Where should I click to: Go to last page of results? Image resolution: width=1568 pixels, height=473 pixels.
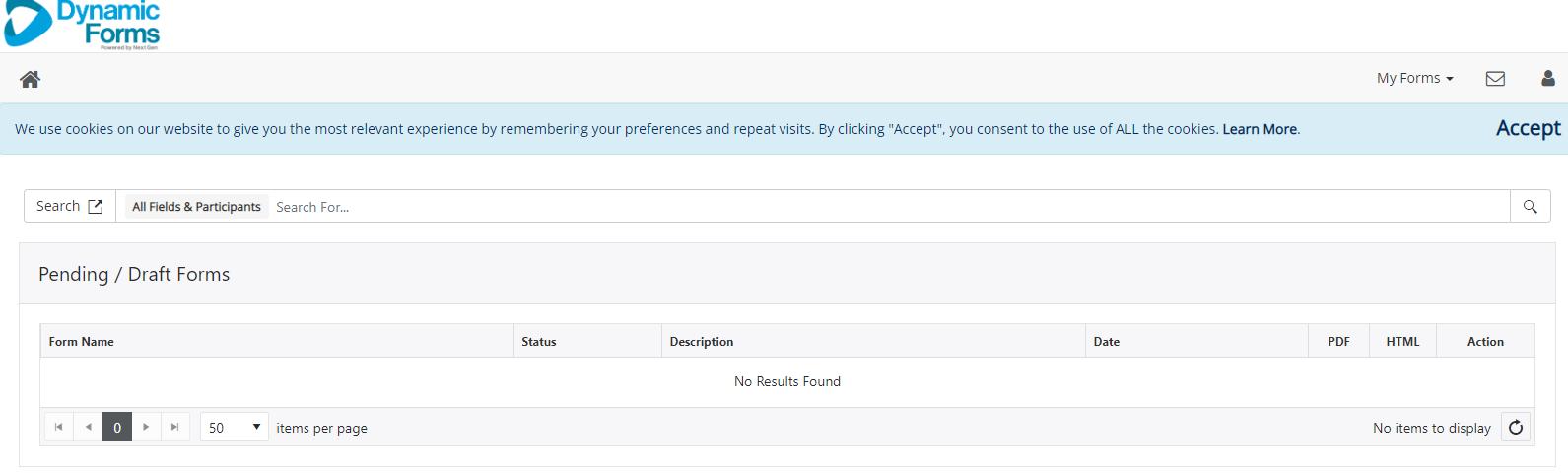(x=174, y=428)
